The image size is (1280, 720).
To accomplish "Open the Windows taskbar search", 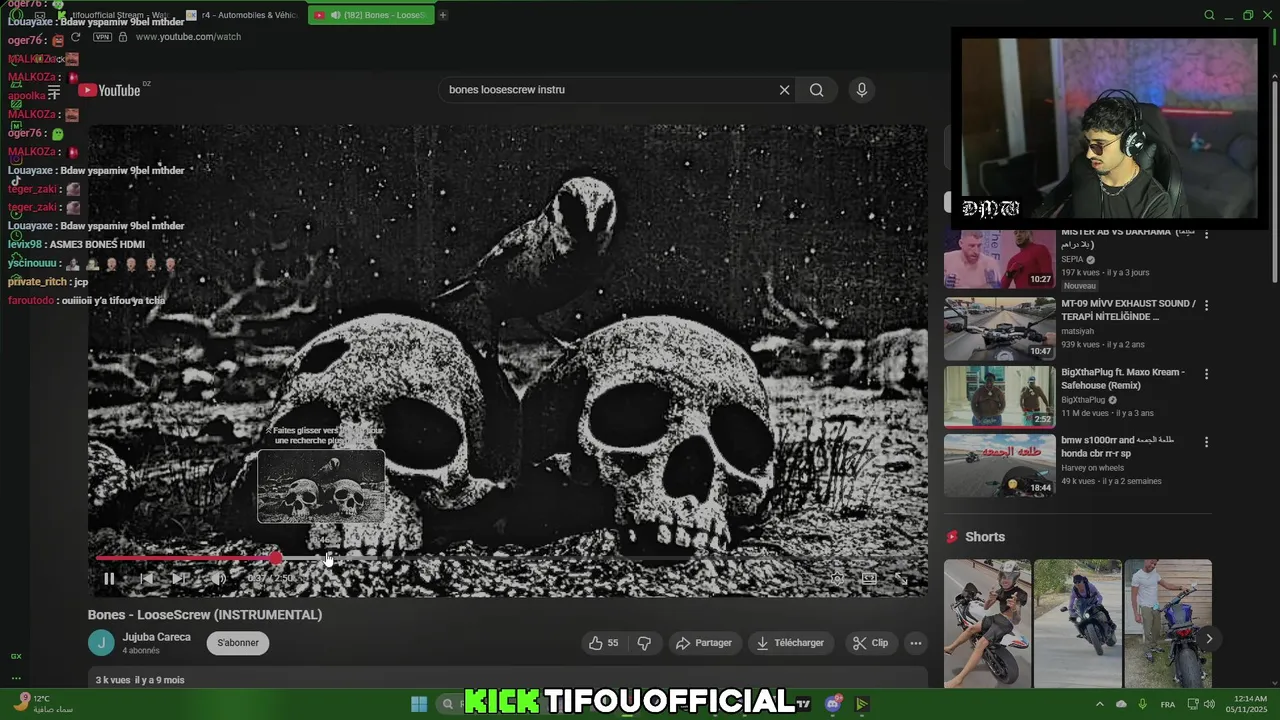I will (447, 704).
